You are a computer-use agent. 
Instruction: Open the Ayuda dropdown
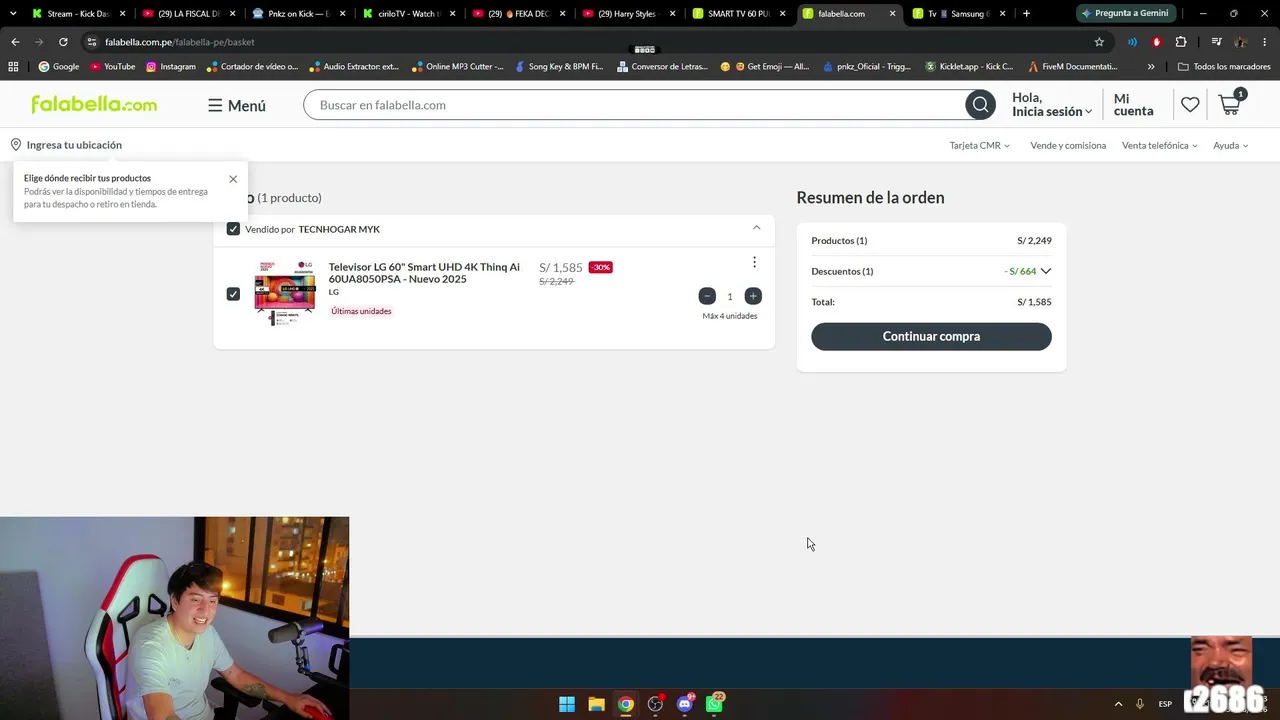tap(1231, 146)
